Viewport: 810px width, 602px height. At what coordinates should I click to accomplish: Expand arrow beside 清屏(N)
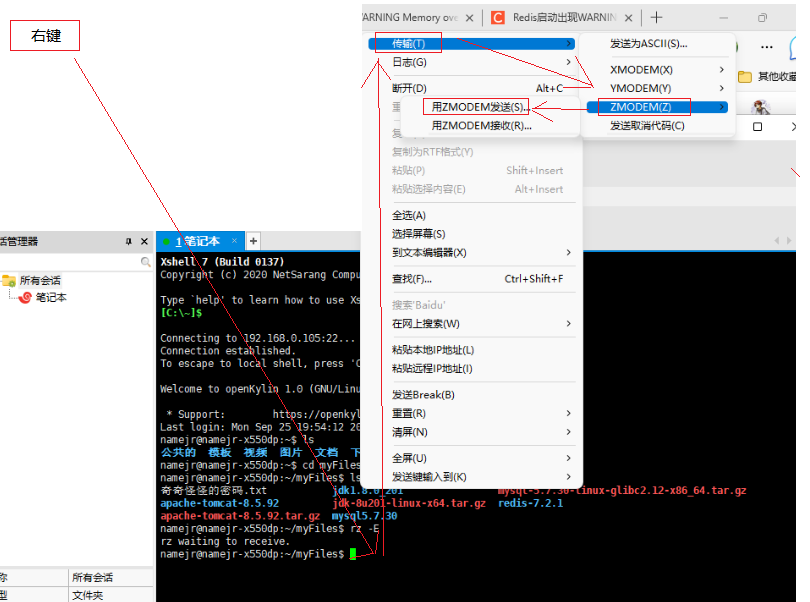[x=568, y=432]
